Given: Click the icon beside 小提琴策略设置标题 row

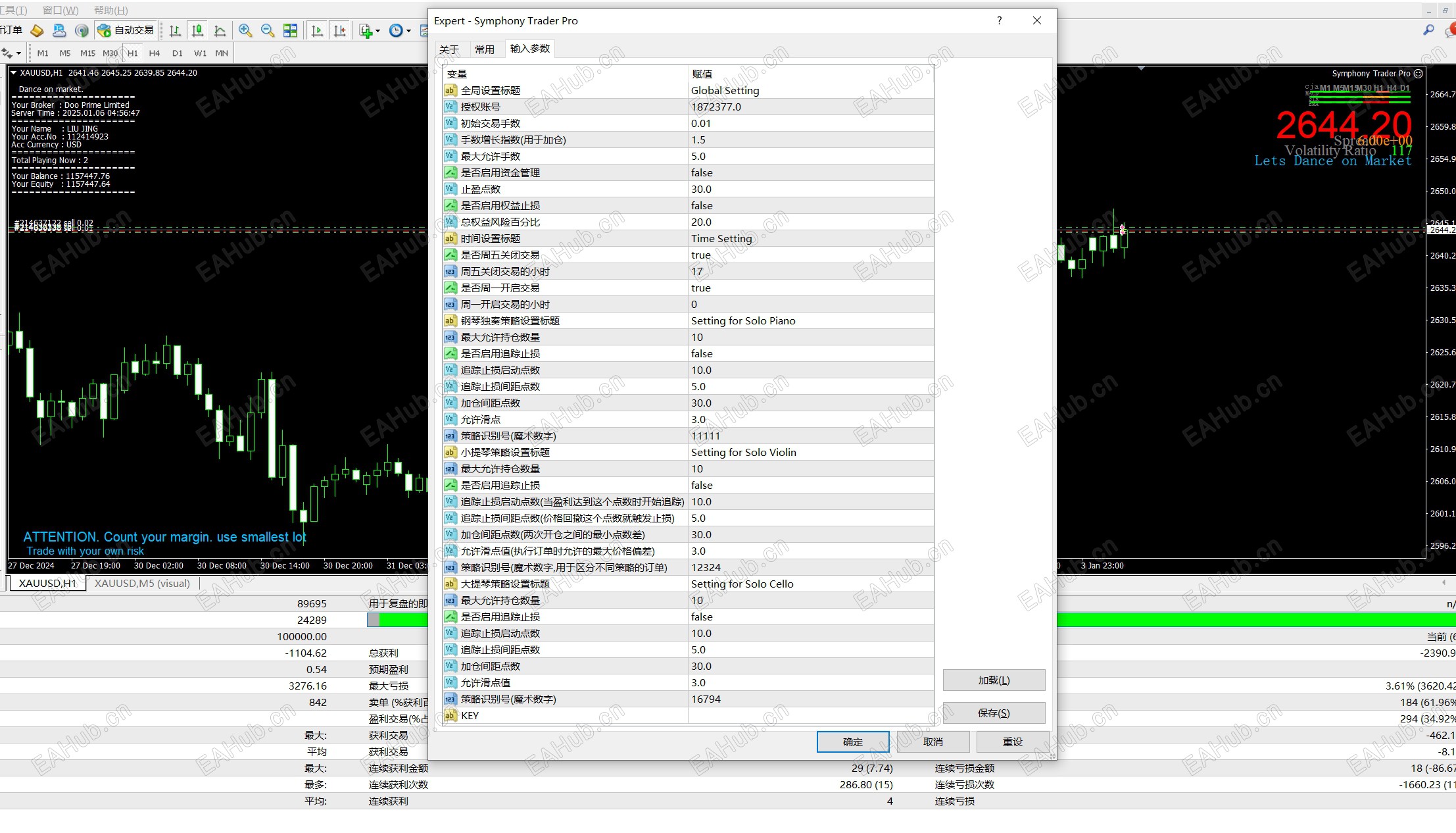Looking at the screenshot, I should [x=450, y=452].
